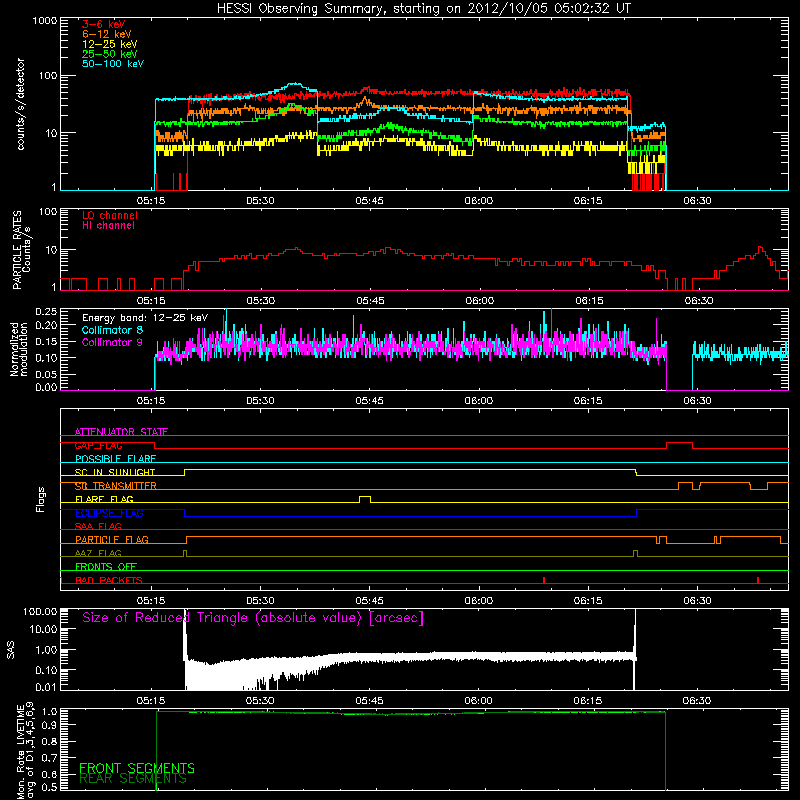This screenshot has width=800, height=800.
Task: Select the green 25-50 keV legend label
Action: click(x=110, y=54)
